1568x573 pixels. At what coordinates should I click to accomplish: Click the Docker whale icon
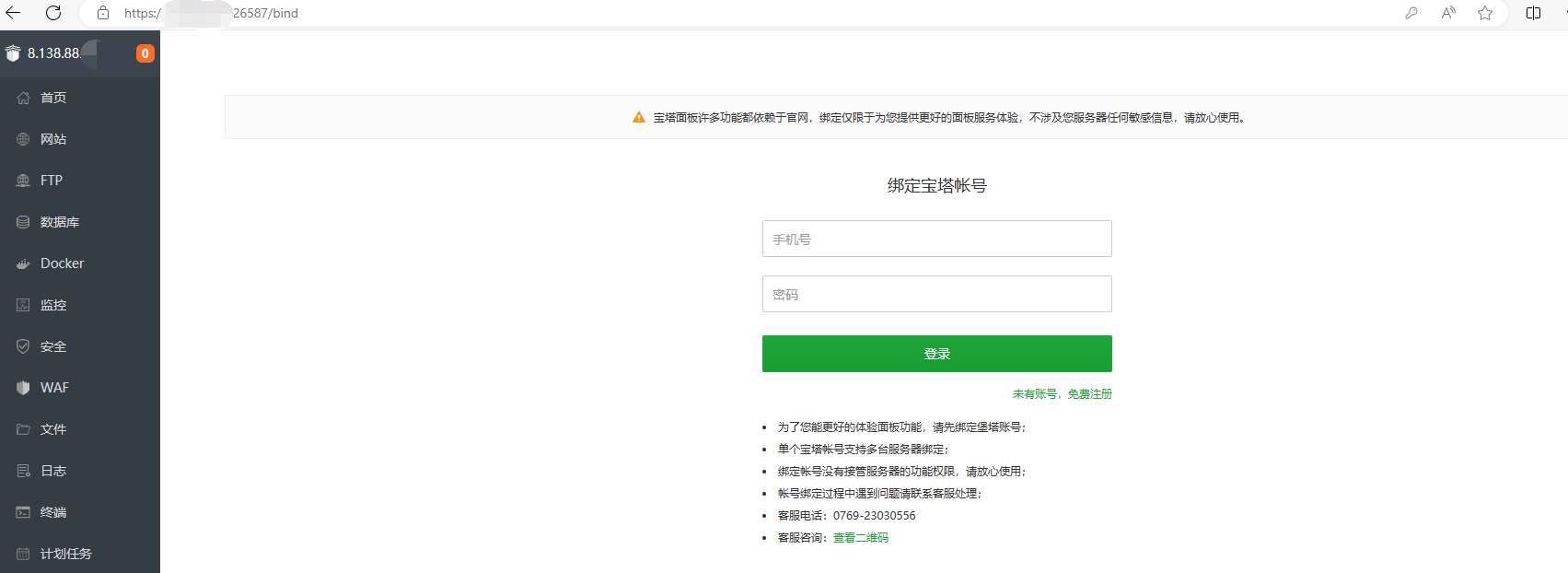point(23,263)
